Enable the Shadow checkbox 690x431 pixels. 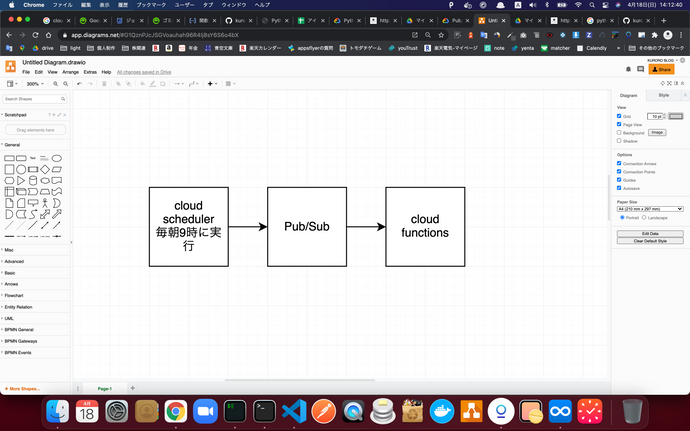point(619,141)
